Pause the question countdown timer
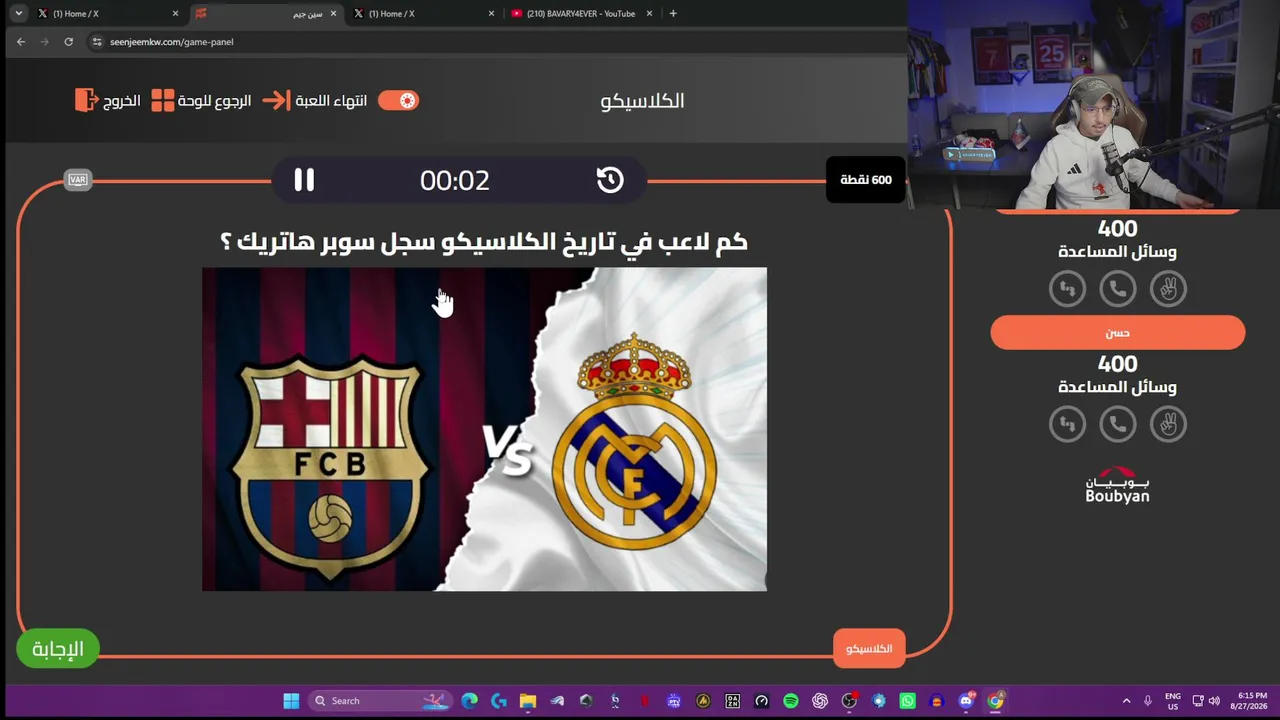 click(304, 180)
